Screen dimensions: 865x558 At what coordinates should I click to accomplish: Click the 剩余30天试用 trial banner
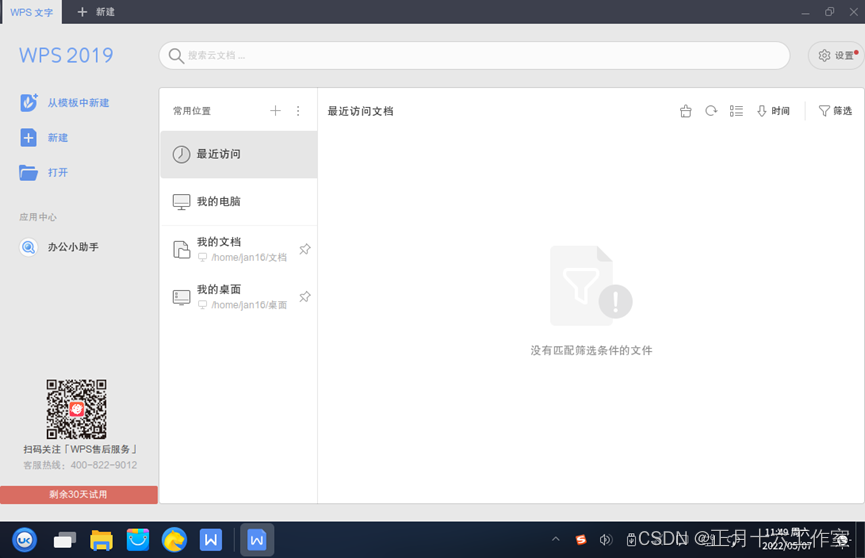click(x=79, y=495)
